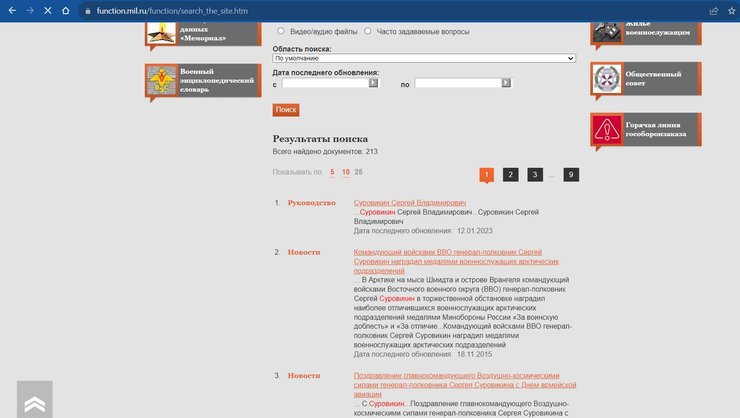The image size is (740, 418).
Task: Open the Военный энциклопедический словарь banner text
Action: click(217, 81)
